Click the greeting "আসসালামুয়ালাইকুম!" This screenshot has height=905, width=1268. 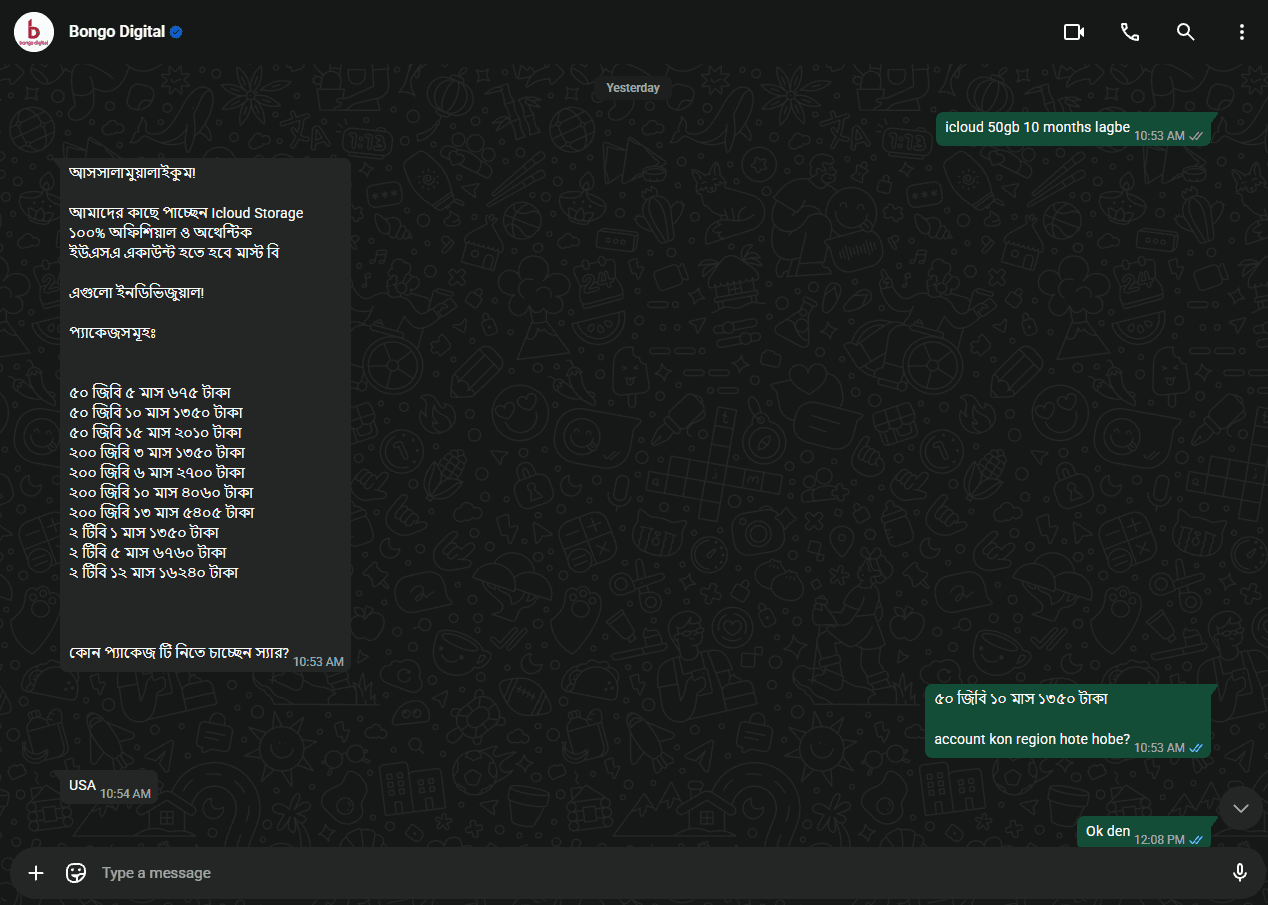click(x=132, y=173)
